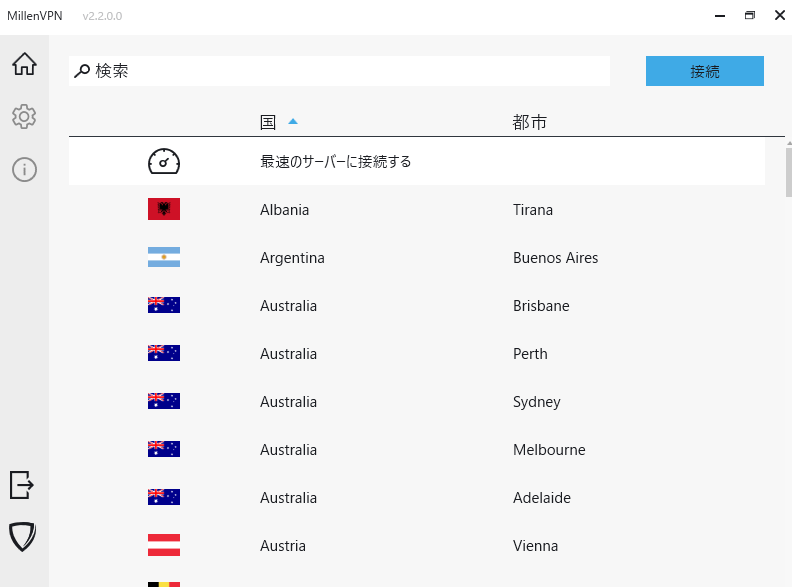This screenshot has width=792, height=587.
Task: Open the settings gear icon
Action: (24, 117)
